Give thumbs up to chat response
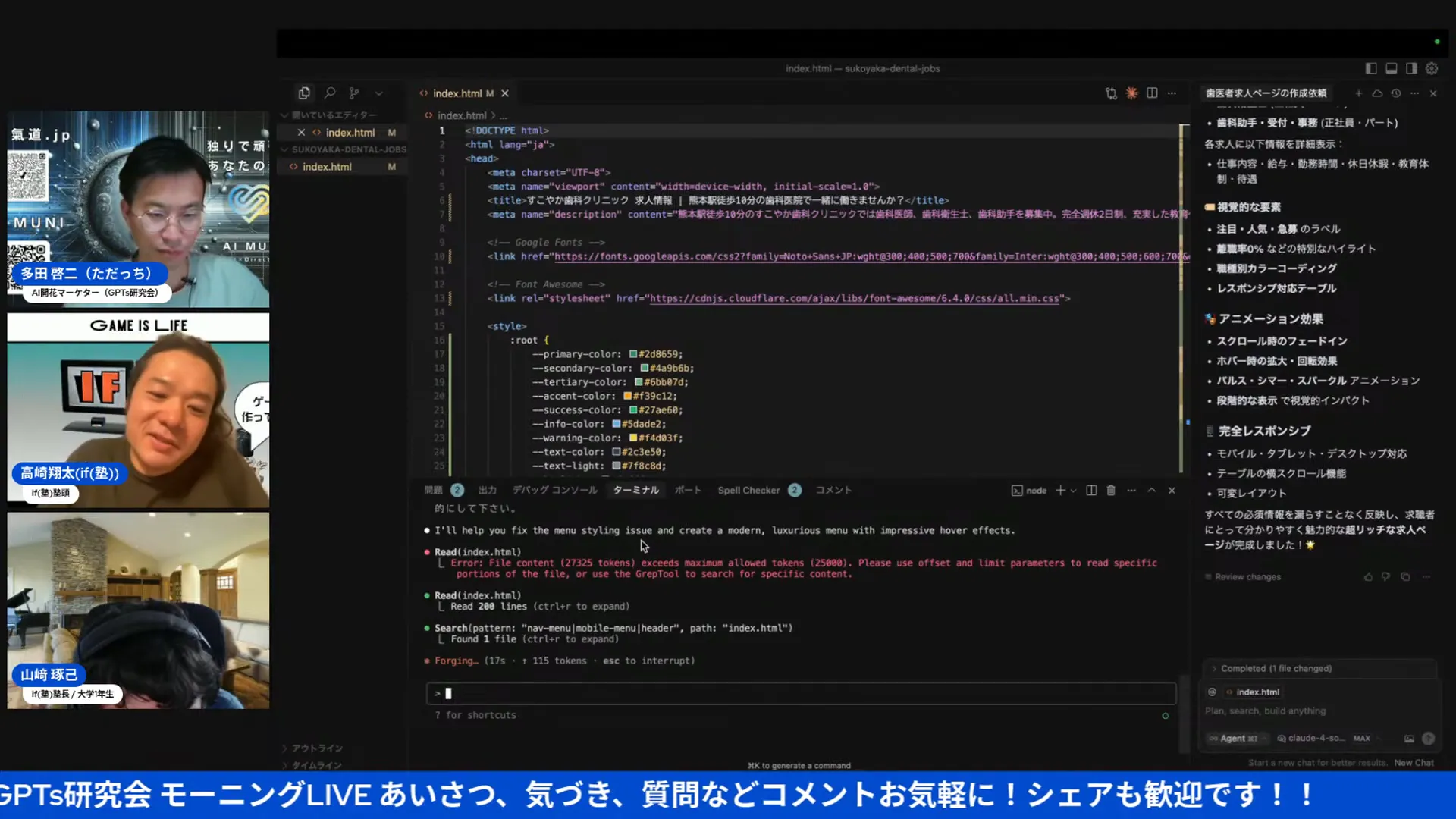Image resolution: width=1456 pixels, height=819 pixels. 1368,577
